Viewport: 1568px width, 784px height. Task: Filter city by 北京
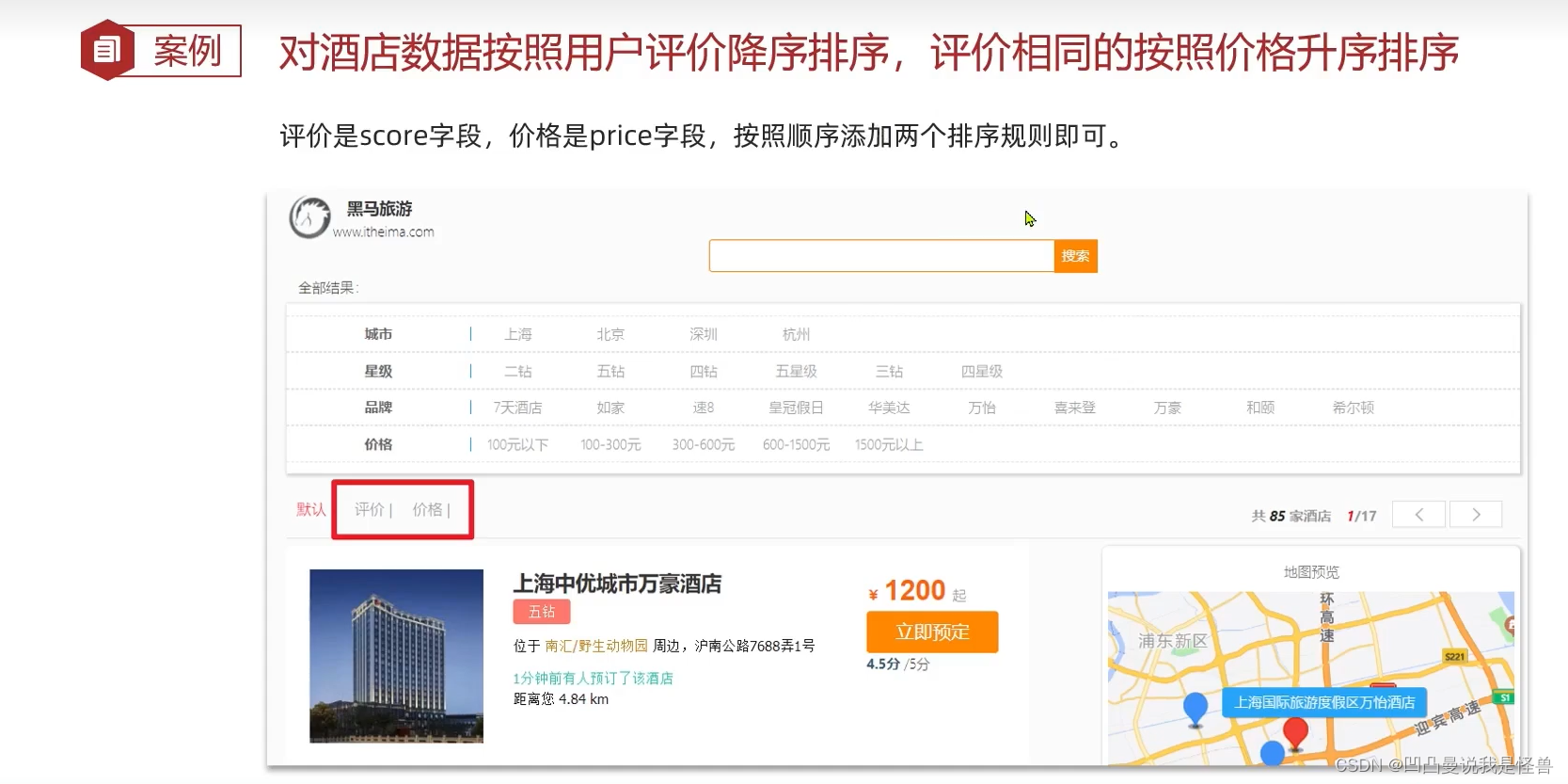click(610, 334)
